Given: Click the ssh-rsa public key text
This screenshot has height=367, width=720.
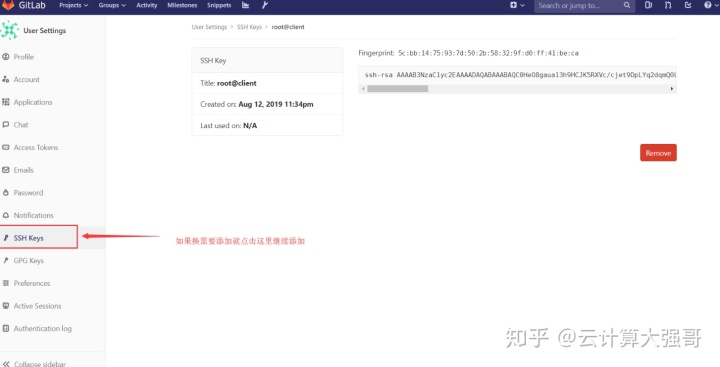Looking at the screenshot, I should pyautogui.click(x=521, y=75).
